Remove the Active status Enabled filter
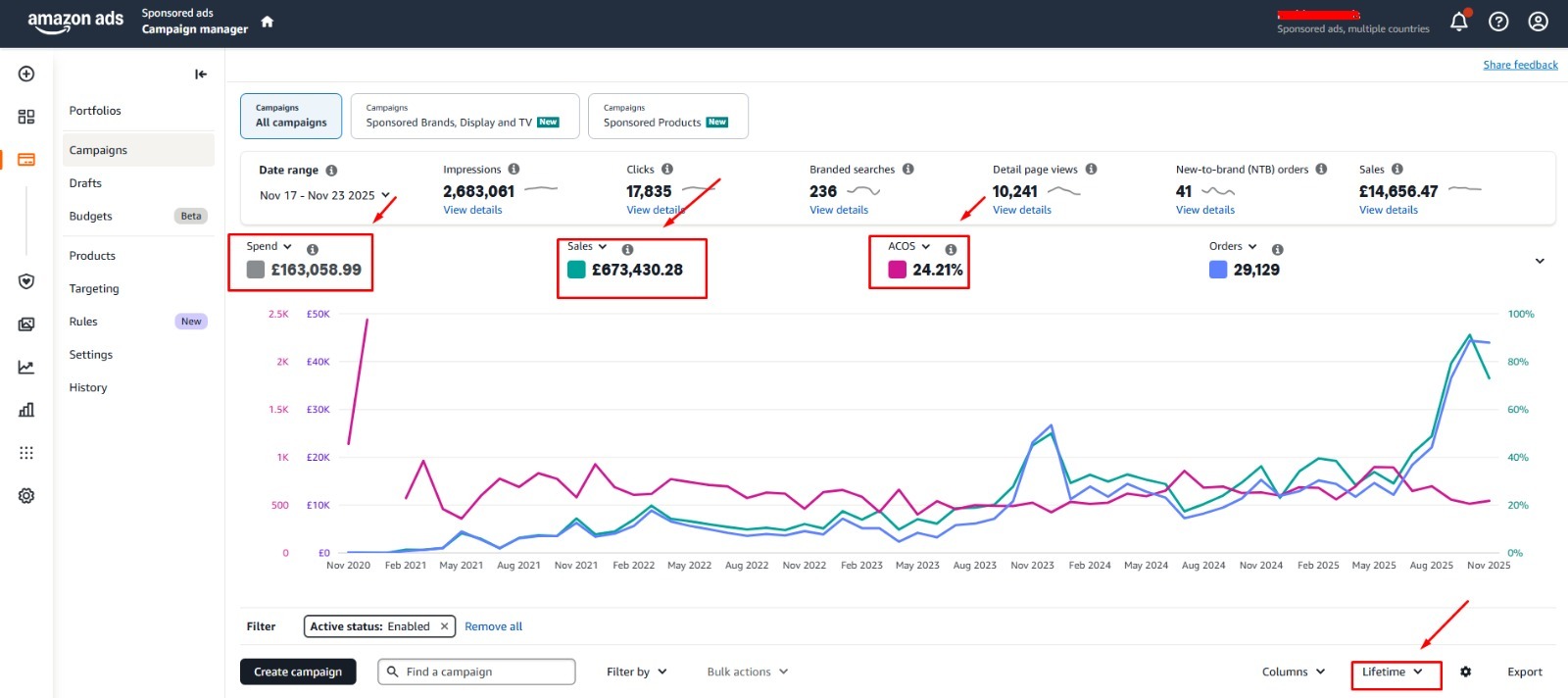 pyautogui.click(x=444, y=626)
